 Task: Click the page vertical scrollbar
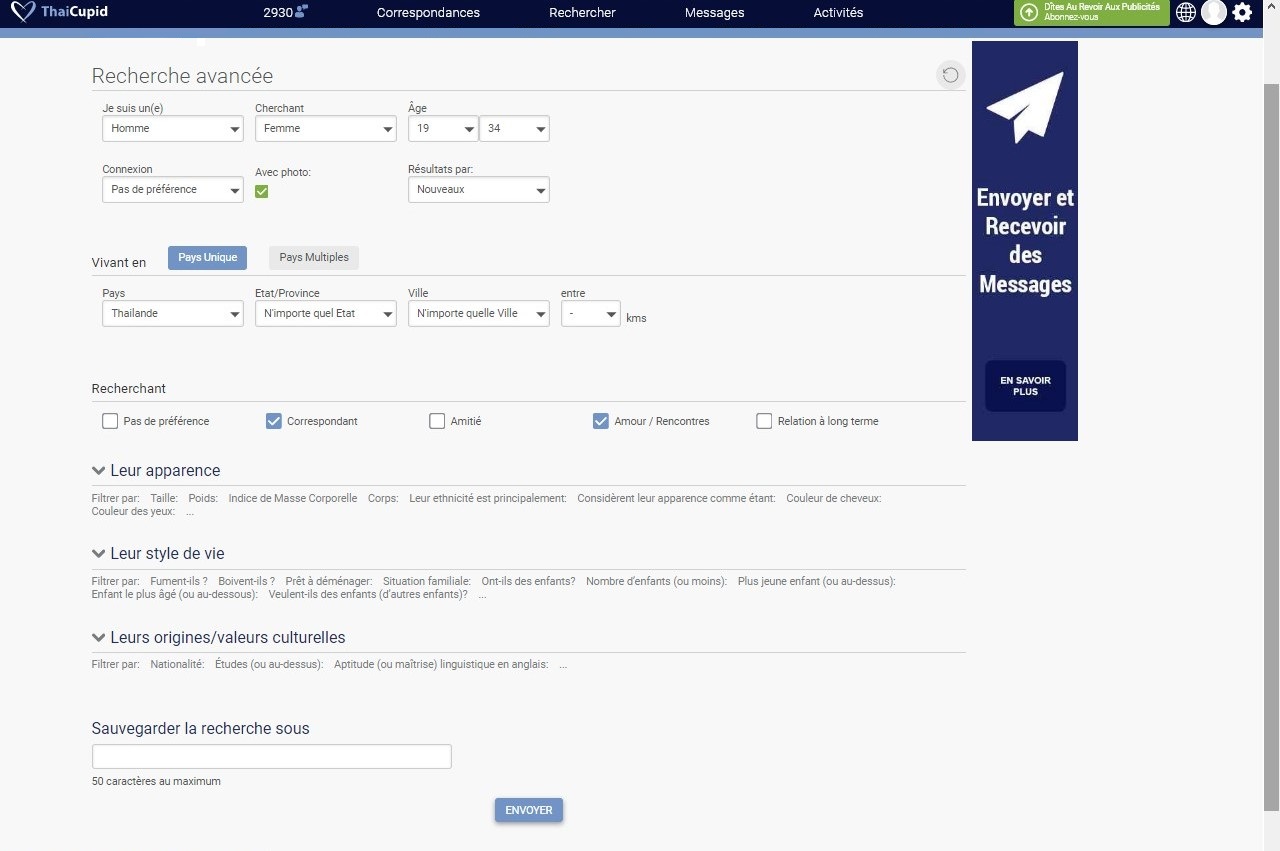click(1271, 450)
